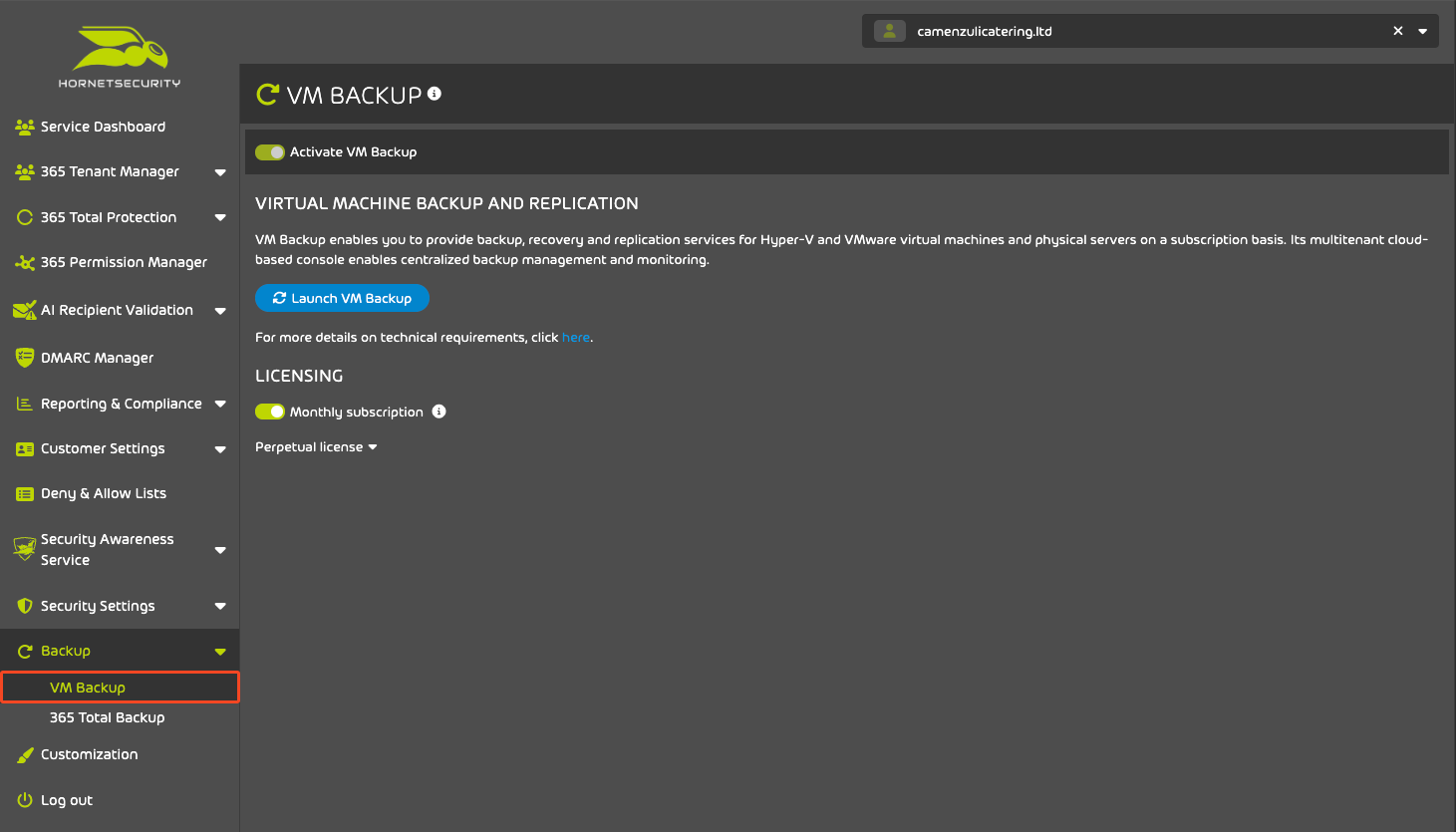Toggle the Activate VM Backup switch
This screenshot has width=1456, height=832.
(270, 152)
